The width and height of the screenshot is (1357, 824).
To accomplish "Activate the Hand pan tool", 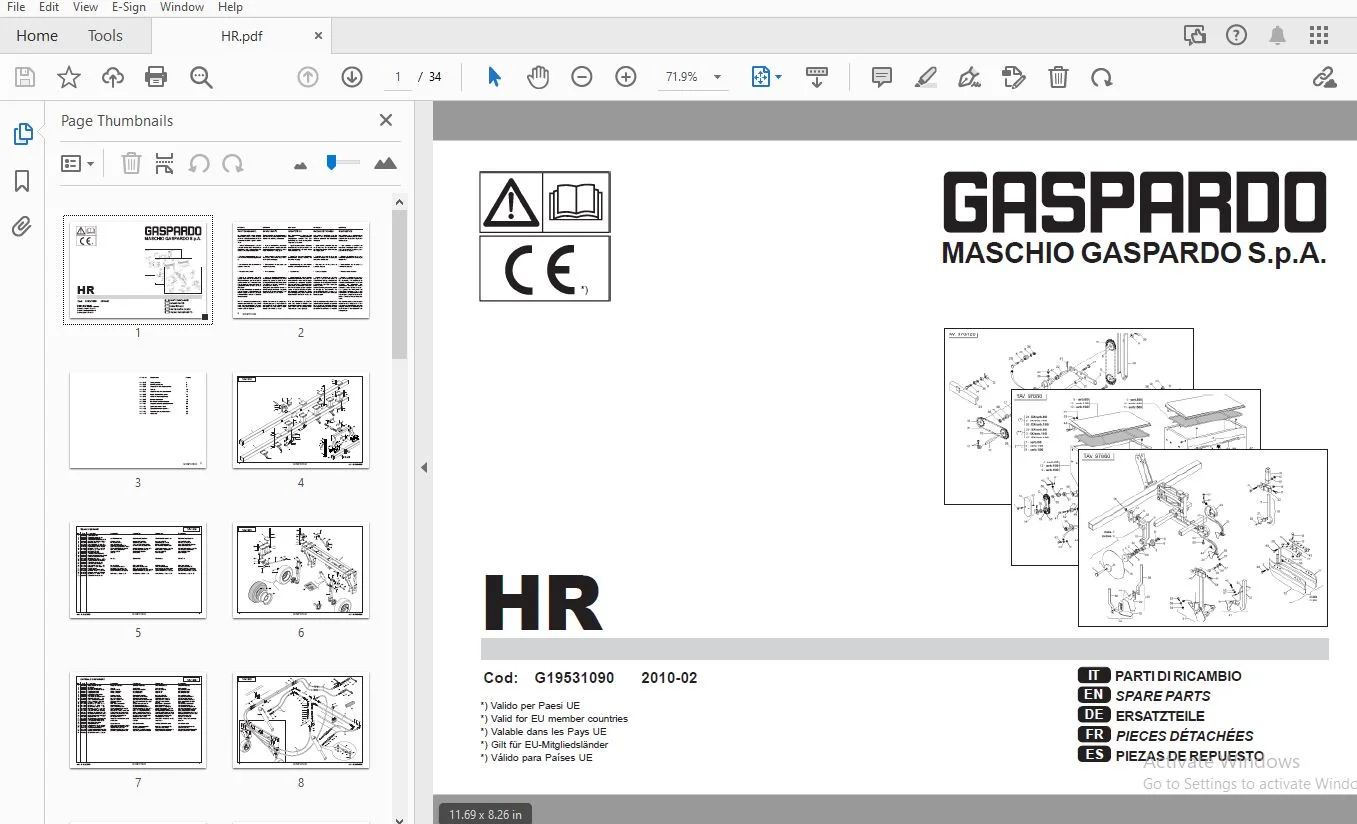I will (538, 77).
